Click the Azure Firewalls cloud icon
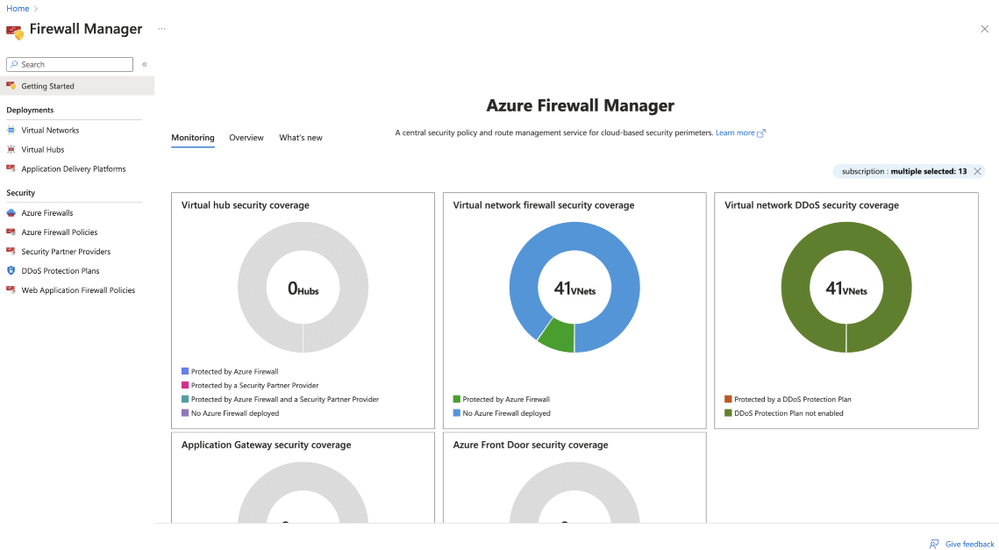 coord(11,213)
